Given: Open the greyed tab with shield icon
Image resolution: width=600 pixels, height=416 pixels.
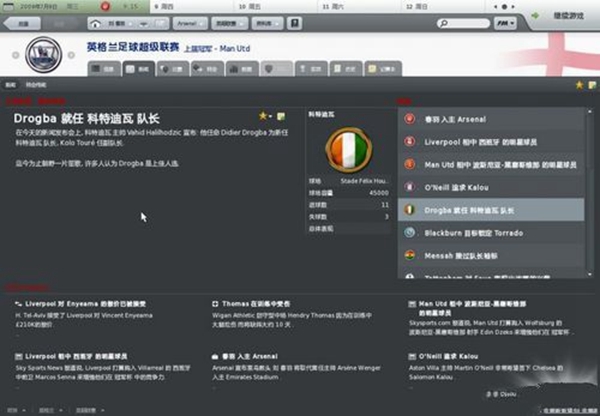Looking at the screenshot, I should coord(276,69).
